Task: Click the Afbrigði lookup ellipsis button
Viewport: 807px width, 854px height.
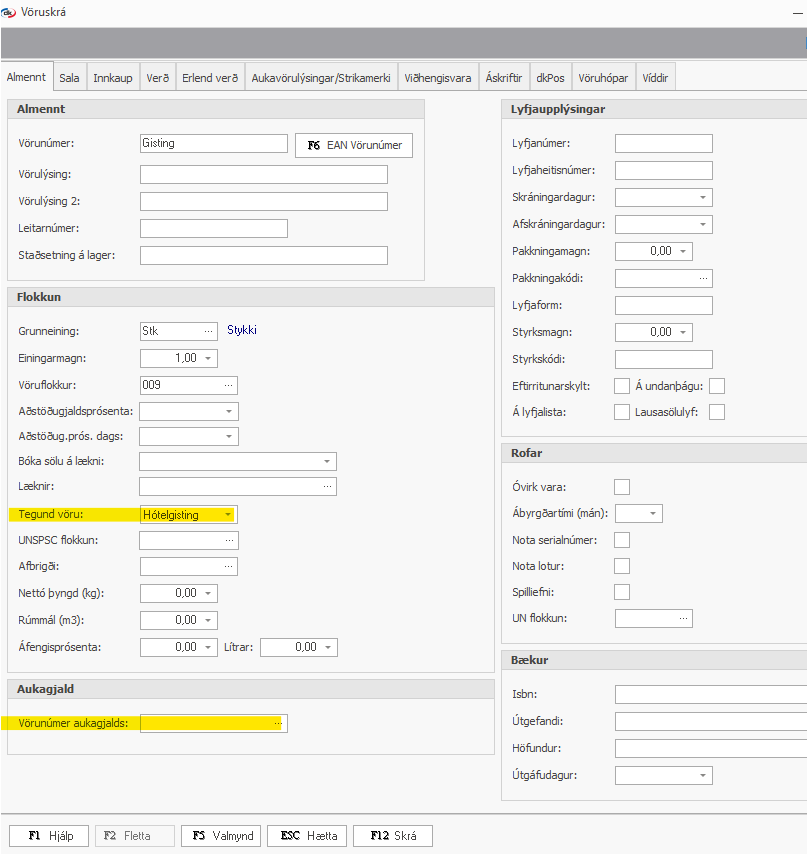Action: click(228, 567)
